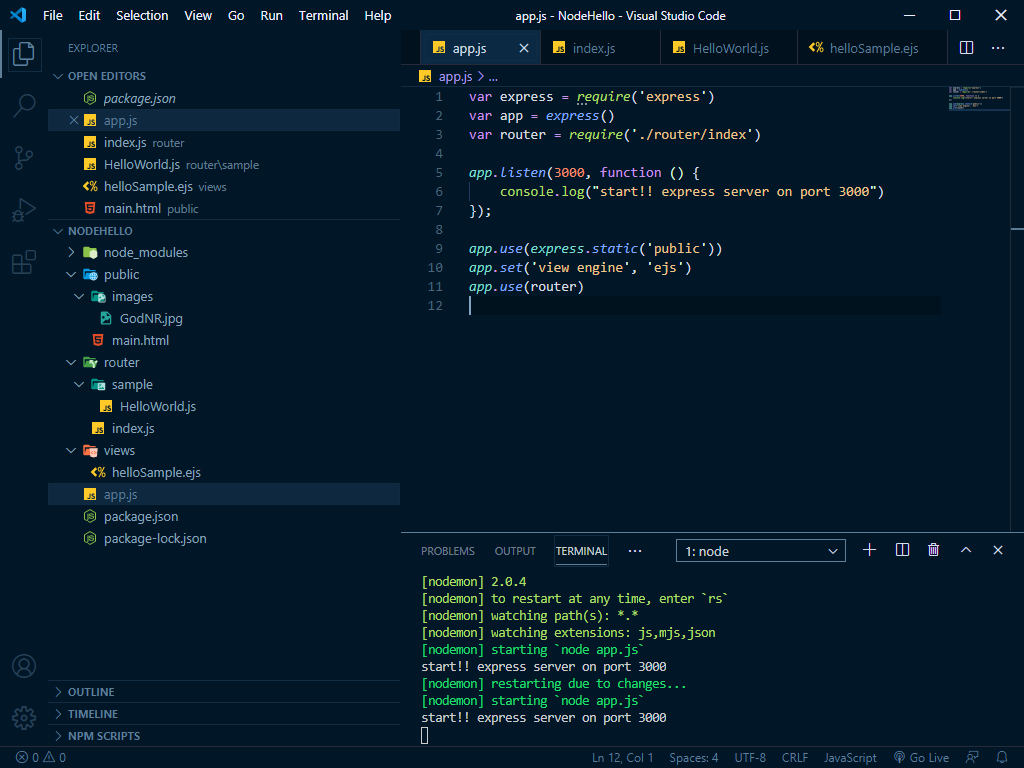Open terminal selector dropdown '1: node'
Viewport: 1024px width, 768px height.
pos(761,551)
